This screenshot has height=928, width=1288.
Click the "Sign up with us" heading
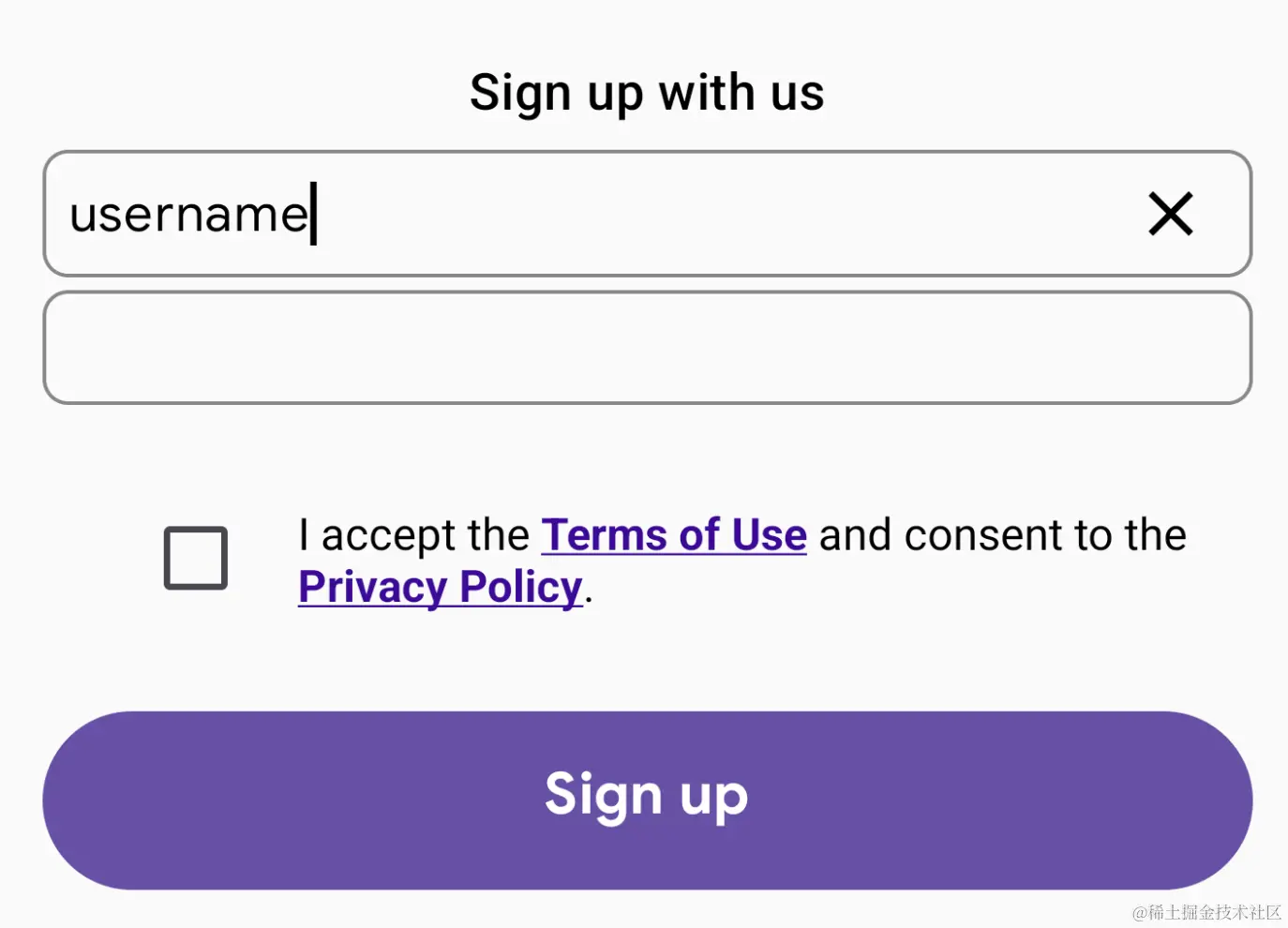[x=647, y=93]
